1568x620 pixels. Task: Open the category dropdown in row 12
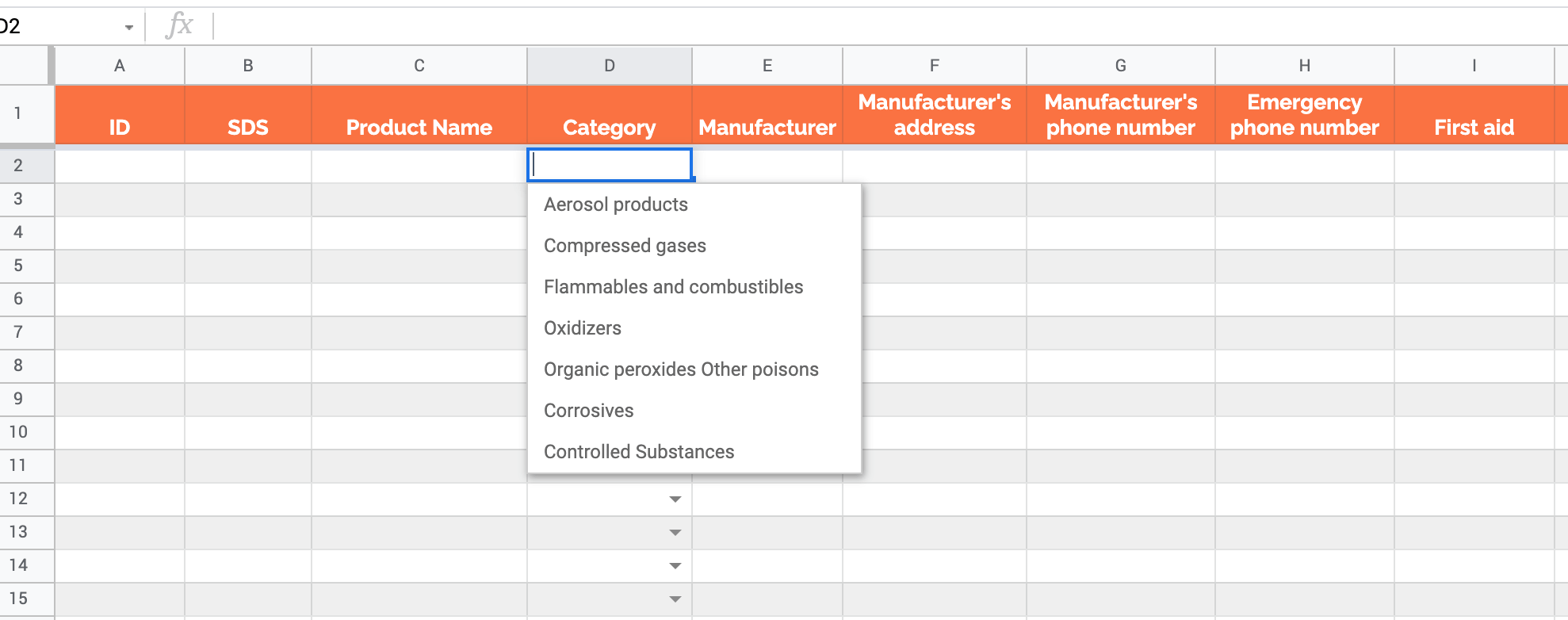pyautogui.click(x=675, y=499)
